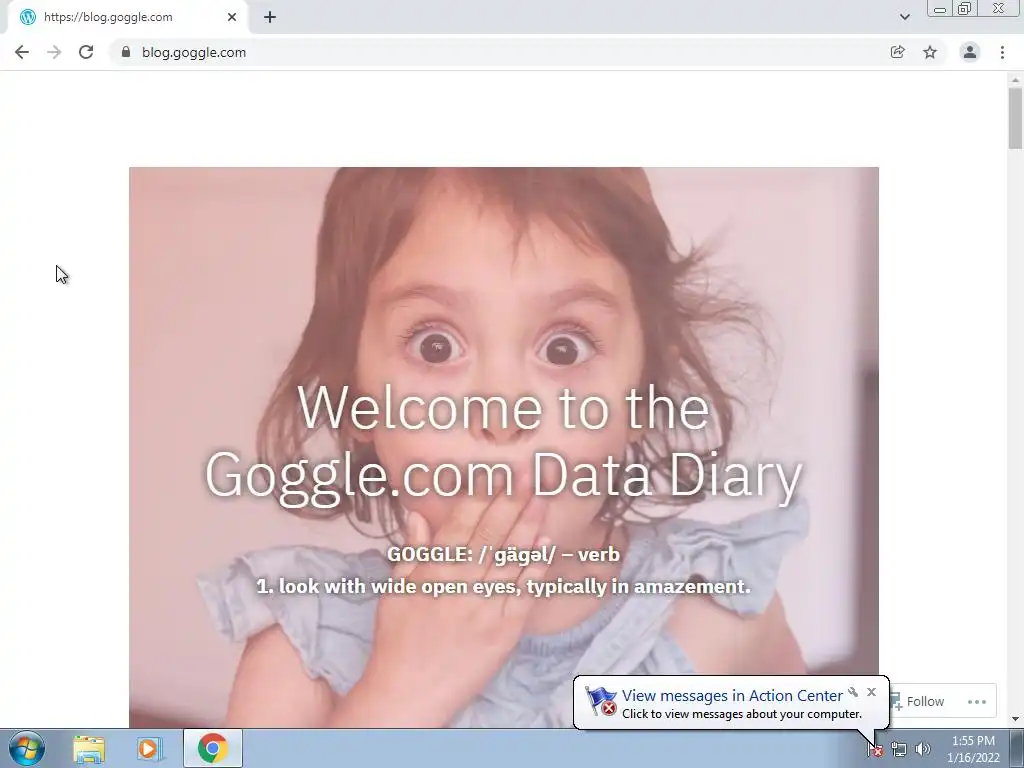Click the page scrollbar thumb
Screen dimensions: 1024x768
1015,118
